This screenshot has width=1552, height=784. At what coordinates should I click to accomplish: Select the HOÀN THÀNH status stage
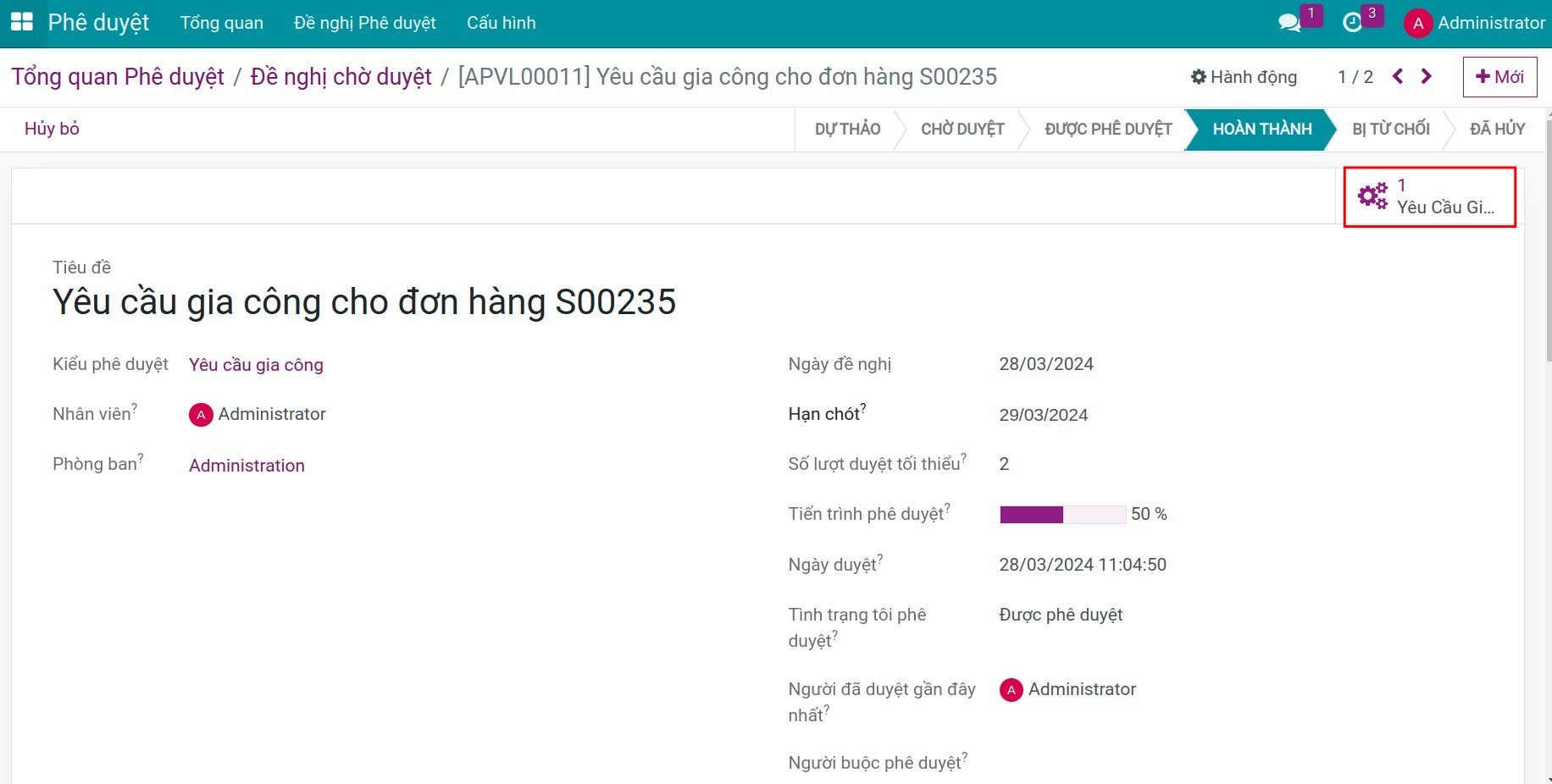coord(1262,129)
